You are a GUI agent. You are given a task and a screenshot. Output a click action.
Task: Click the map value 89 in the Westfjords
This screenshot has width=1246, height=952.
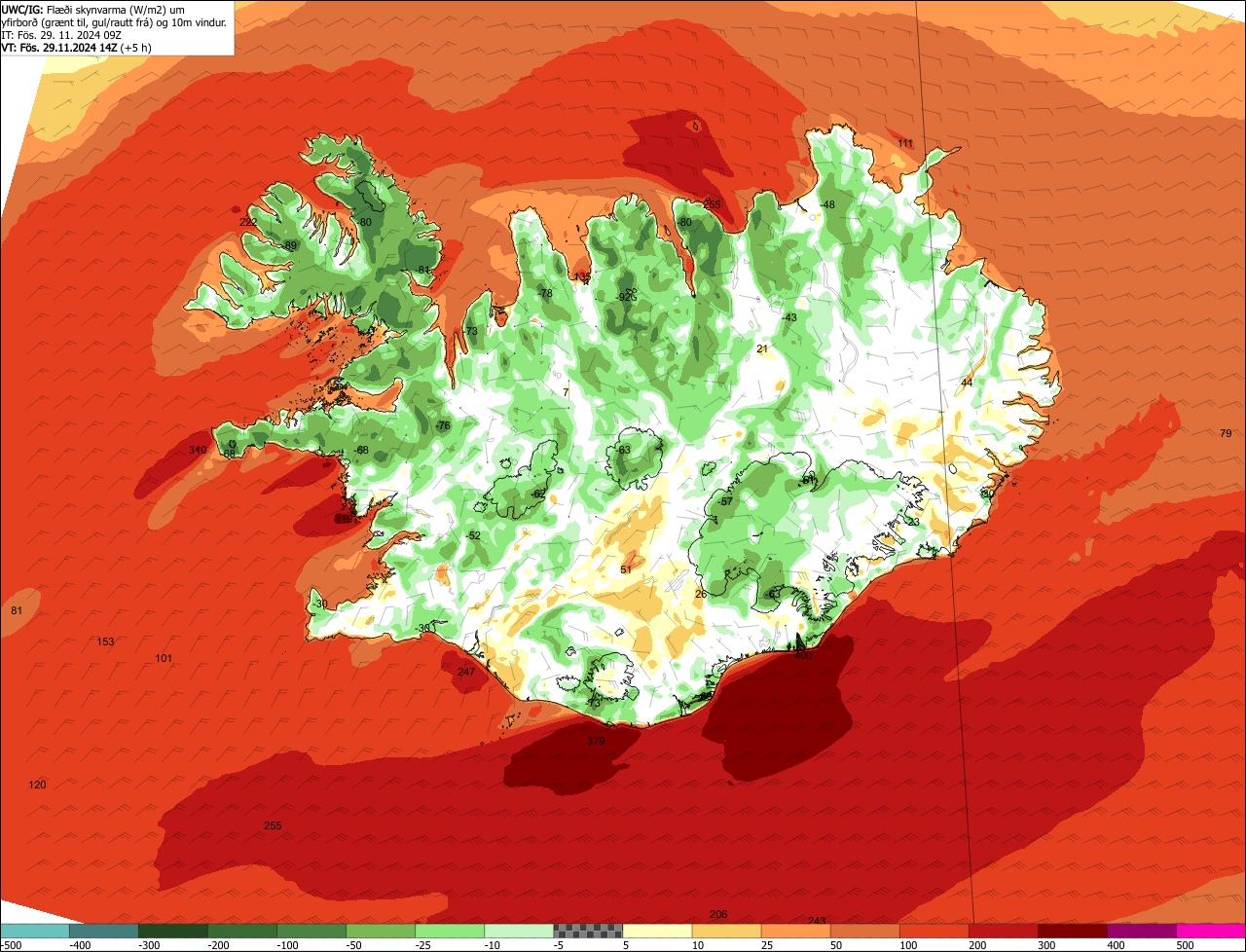pos(290,245)
